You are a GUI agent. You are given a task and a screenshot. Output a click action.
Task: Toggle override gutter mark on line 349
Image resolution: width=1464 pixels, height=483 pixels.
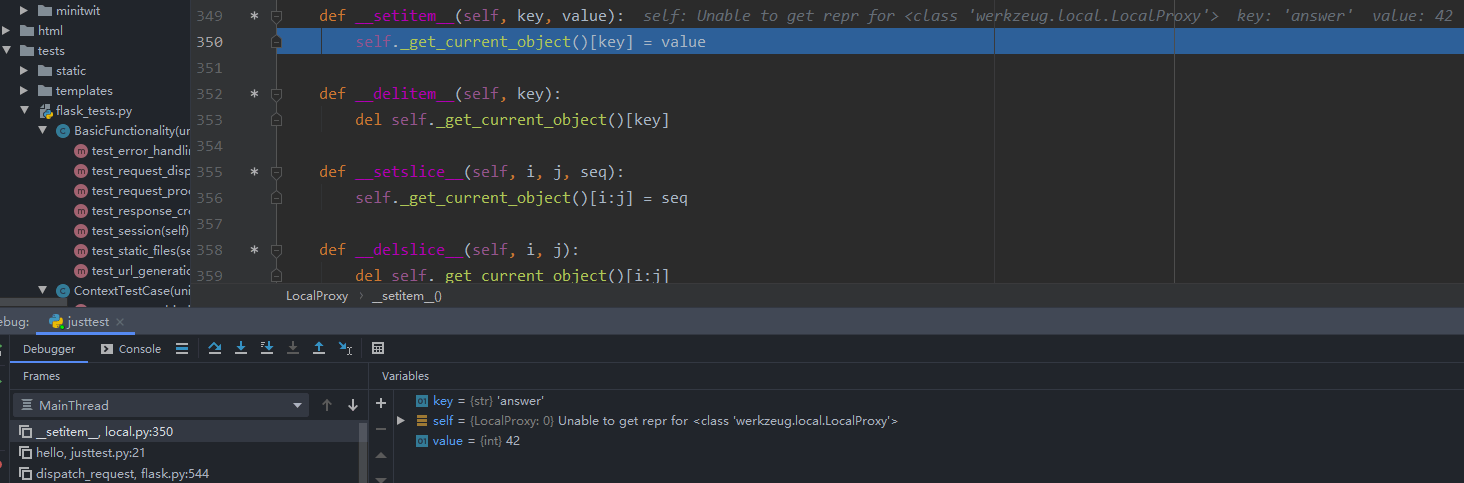pyautogui.click(x=254, y=17)
